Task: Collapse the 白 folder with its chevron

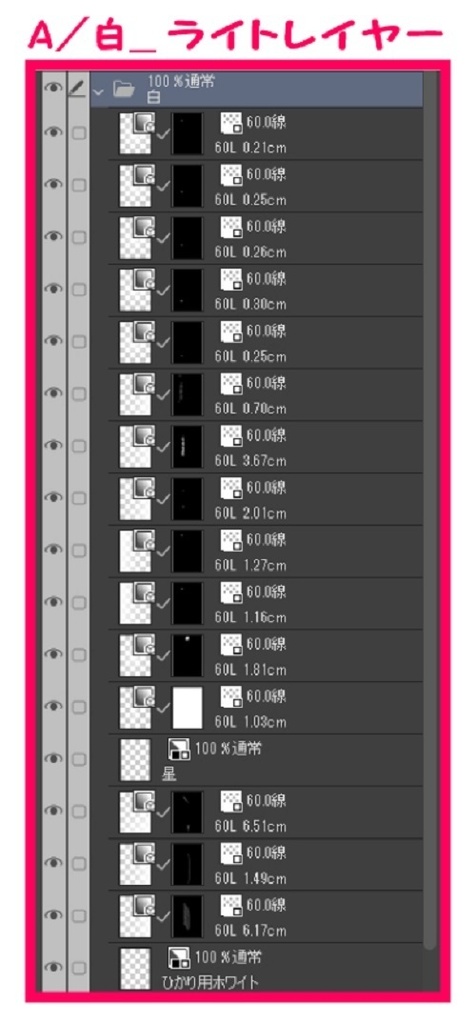Action: pos(99,91)
